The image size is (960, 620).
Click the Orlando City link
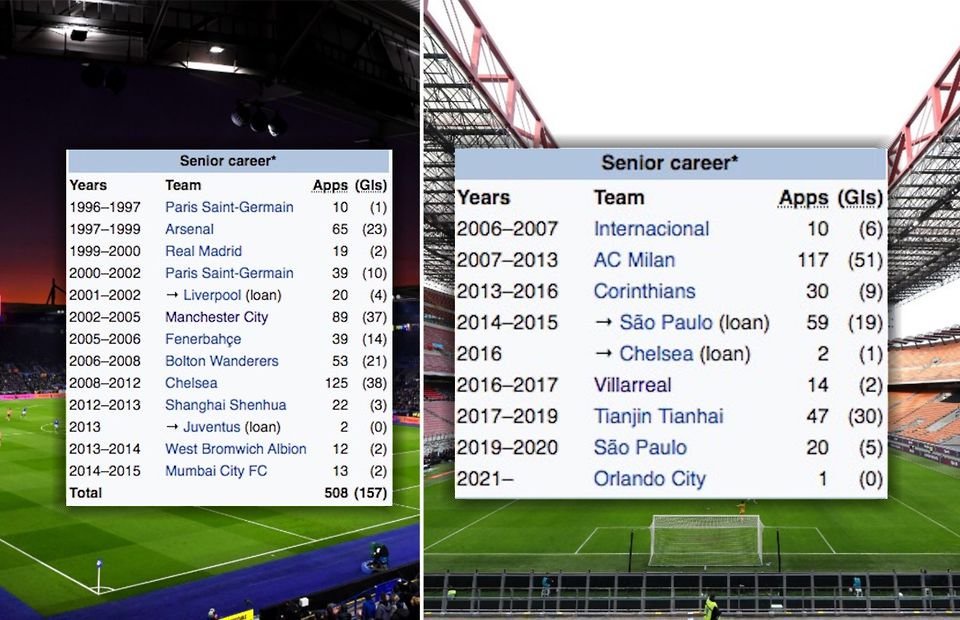point(649,479)
